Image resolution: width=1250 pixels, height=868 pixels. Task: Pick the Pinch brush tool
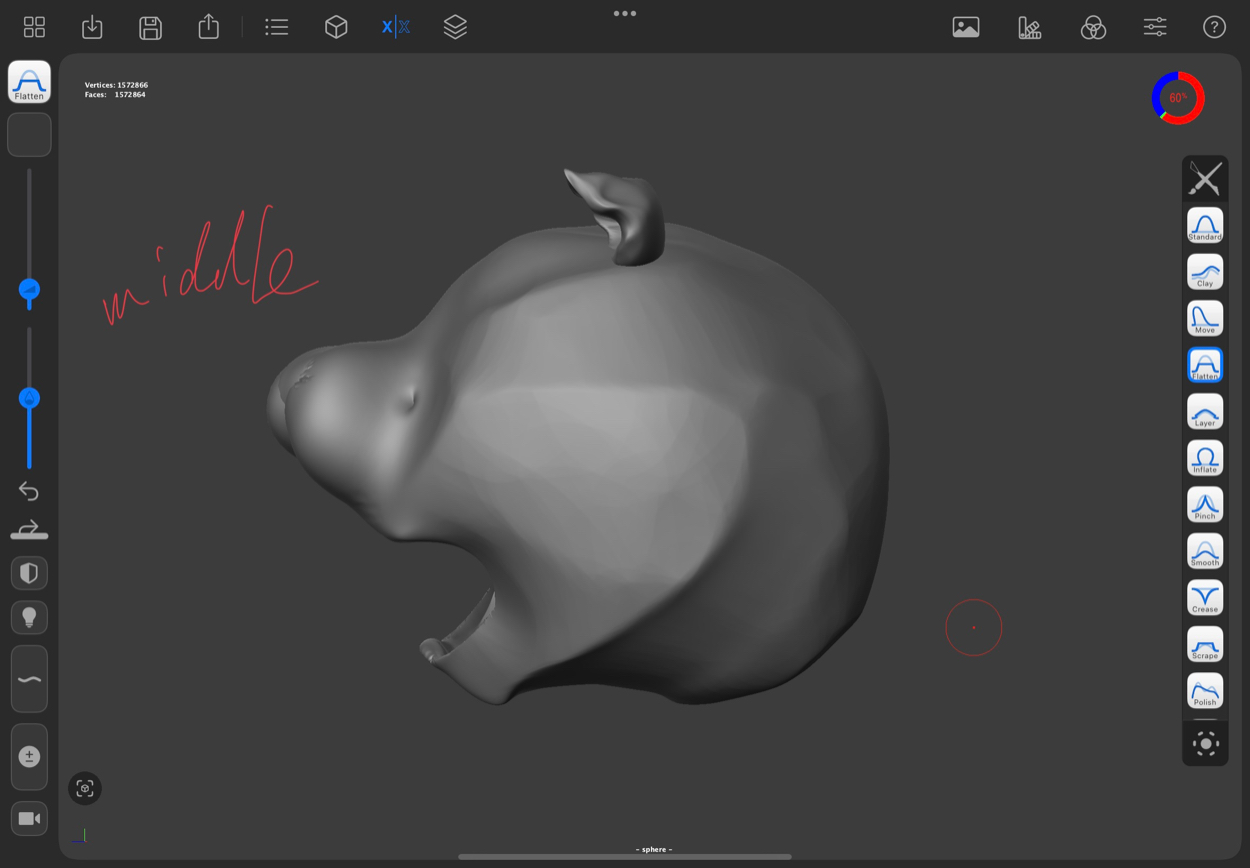click(x=1204, y=505)
